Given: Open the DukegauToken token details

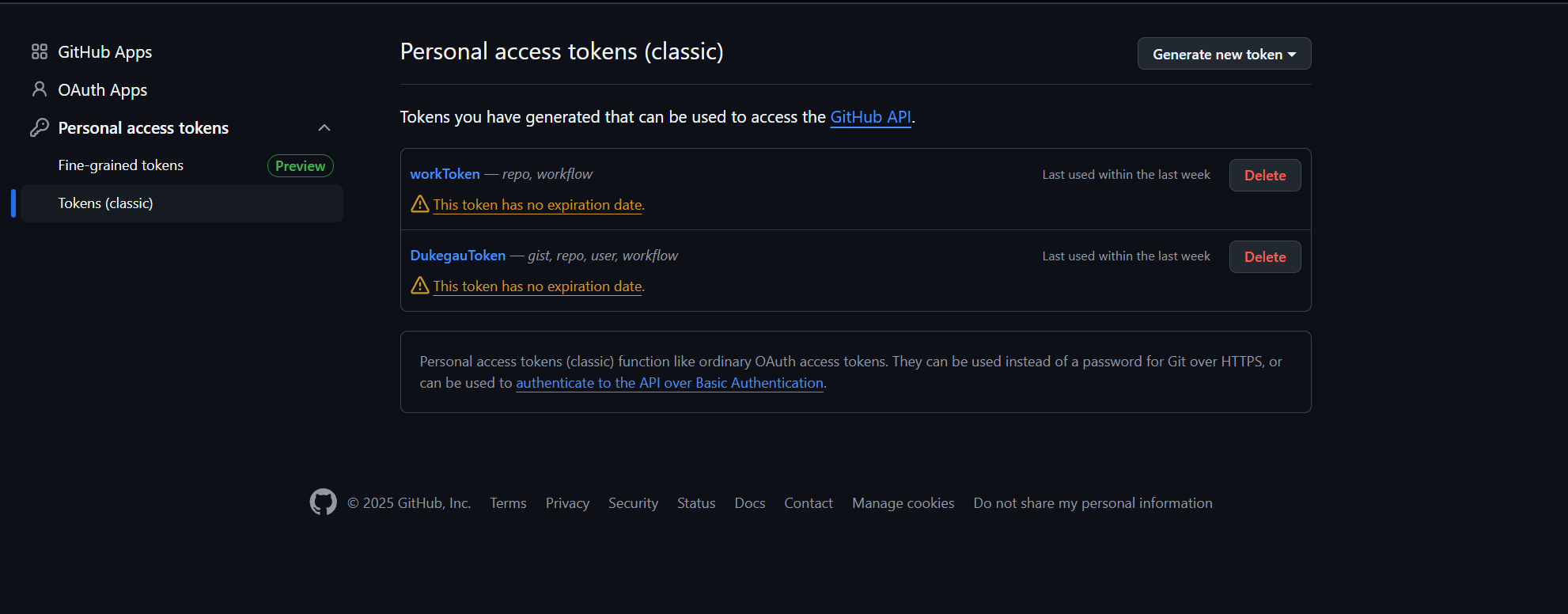Looking at the screenshot, I should pyautogui.click(x=457, y=256).
